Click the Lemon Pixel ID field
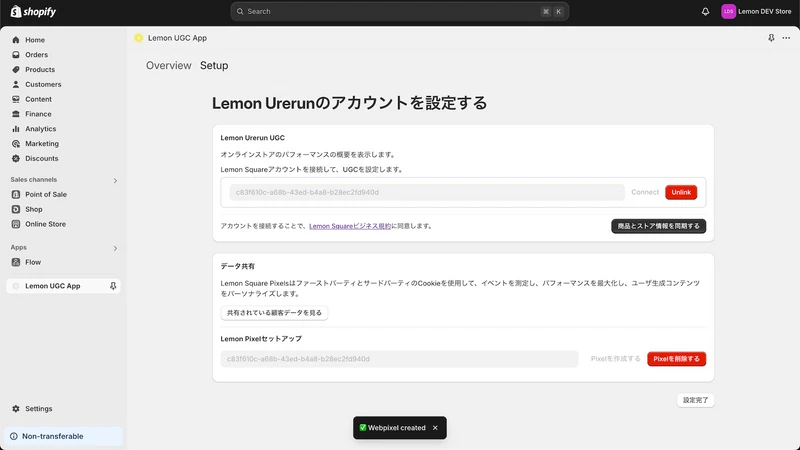800x450 pixels. (x=399, y=359)
